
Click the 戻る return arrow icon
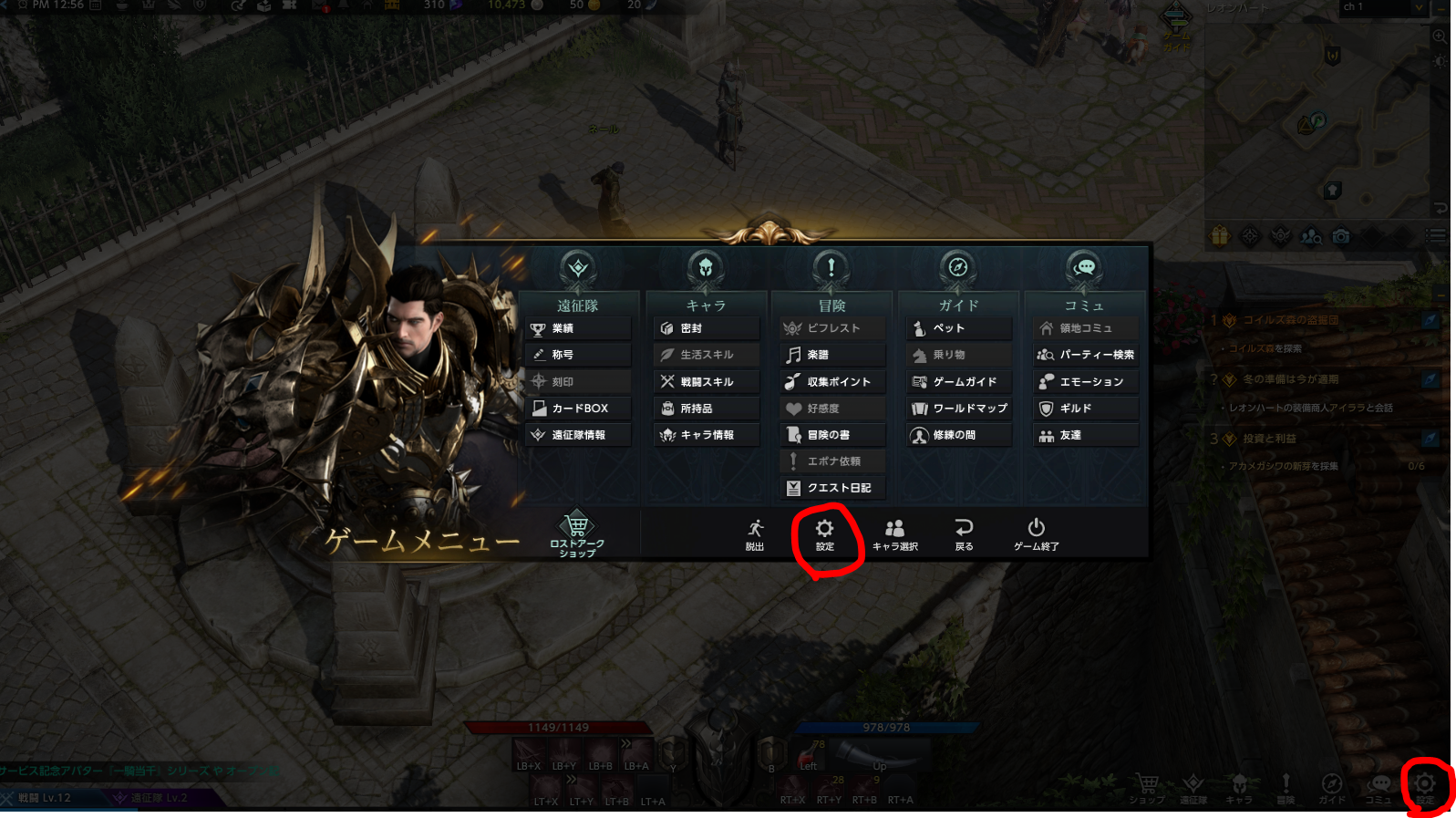pyautogui.click(x=964, y=534)
